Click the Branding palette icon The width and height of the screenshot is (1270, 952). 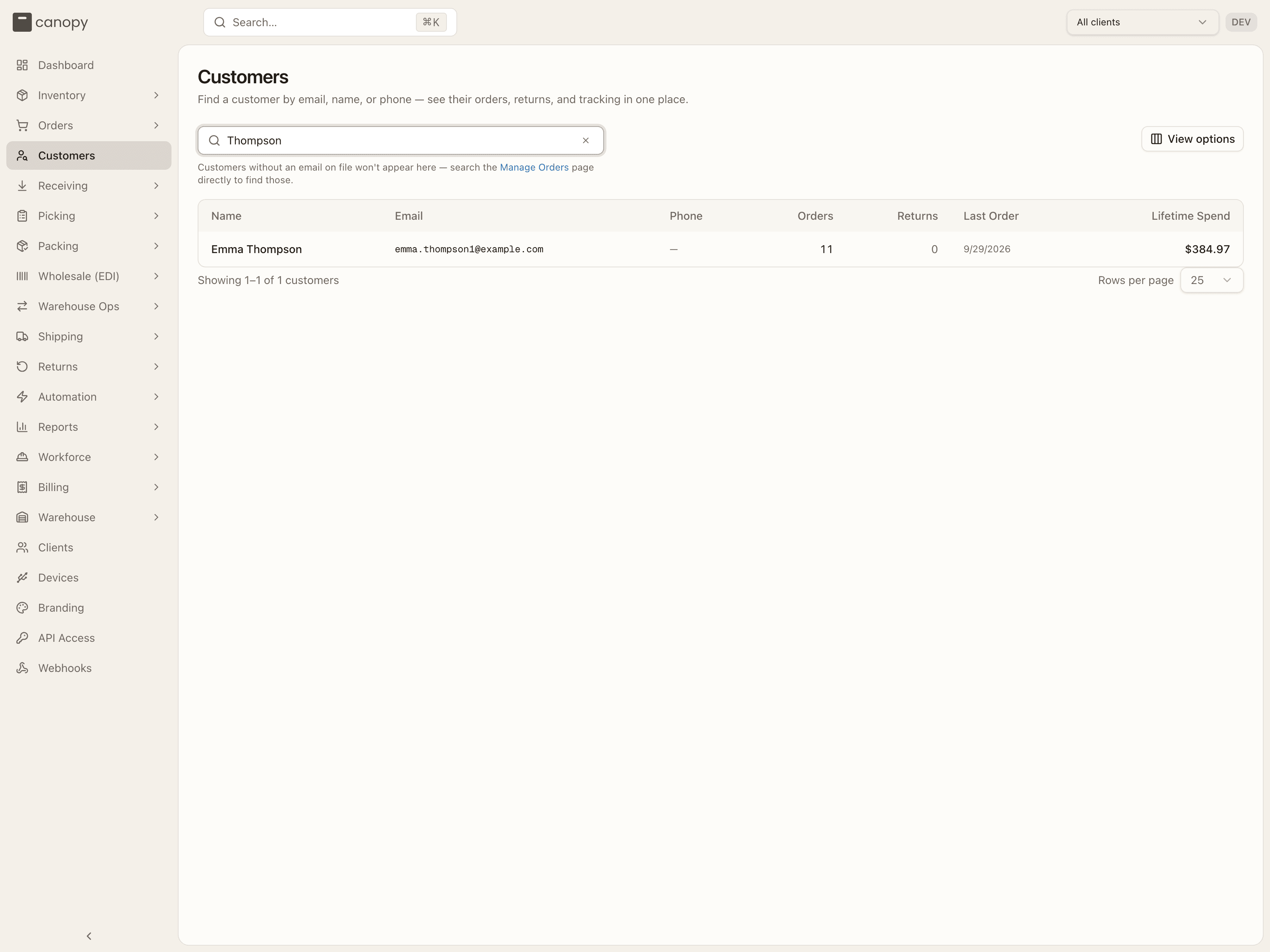point(22,607)
